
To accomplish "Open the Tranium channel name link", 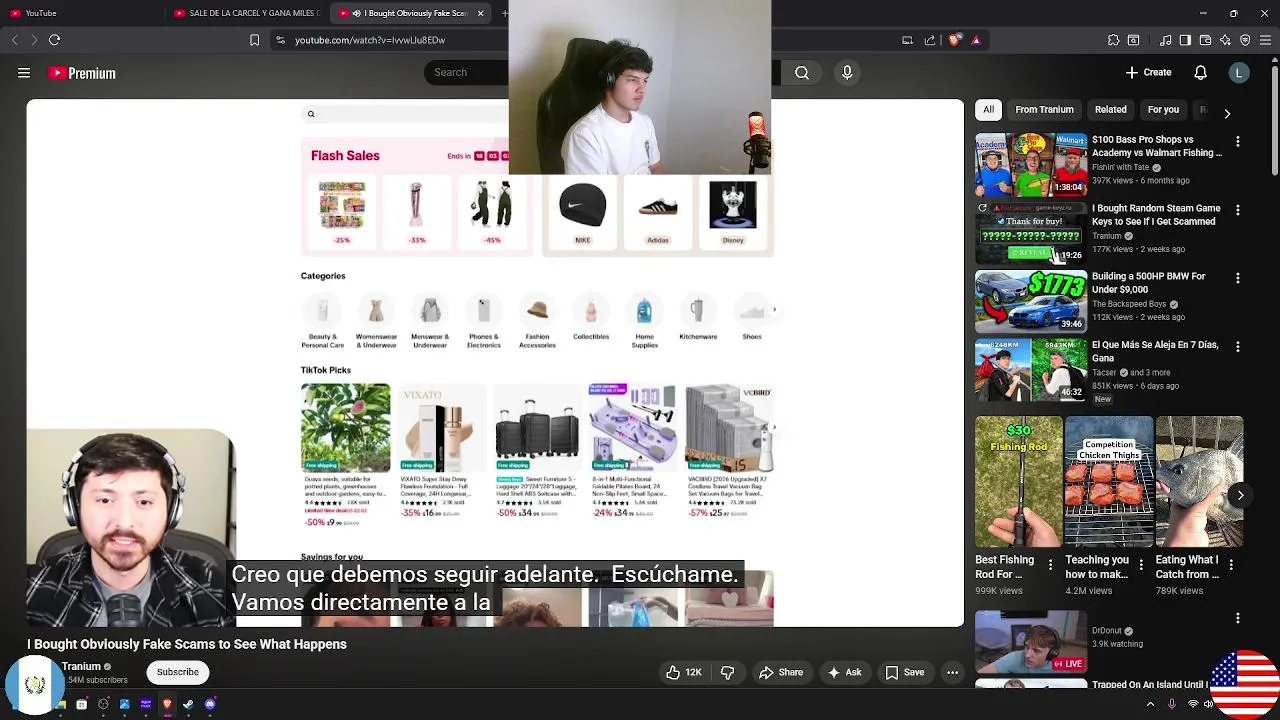I will tap(82, 666).
